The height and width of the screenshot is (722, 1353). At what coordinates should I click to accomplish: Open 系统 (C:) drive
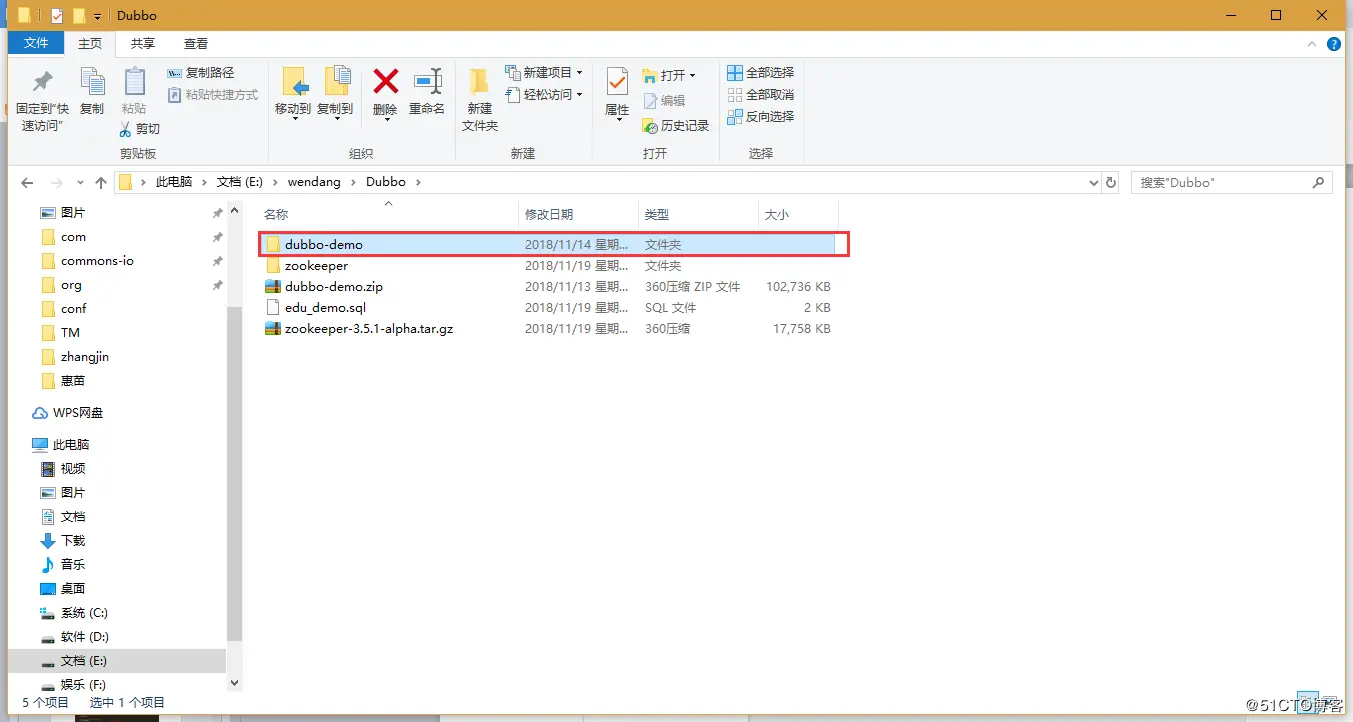coord(84,613)
